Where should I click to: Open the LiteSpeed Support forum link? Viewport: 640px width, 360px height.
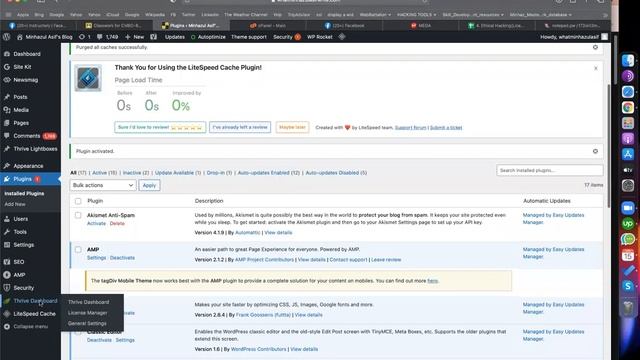(x=410, y=128)
